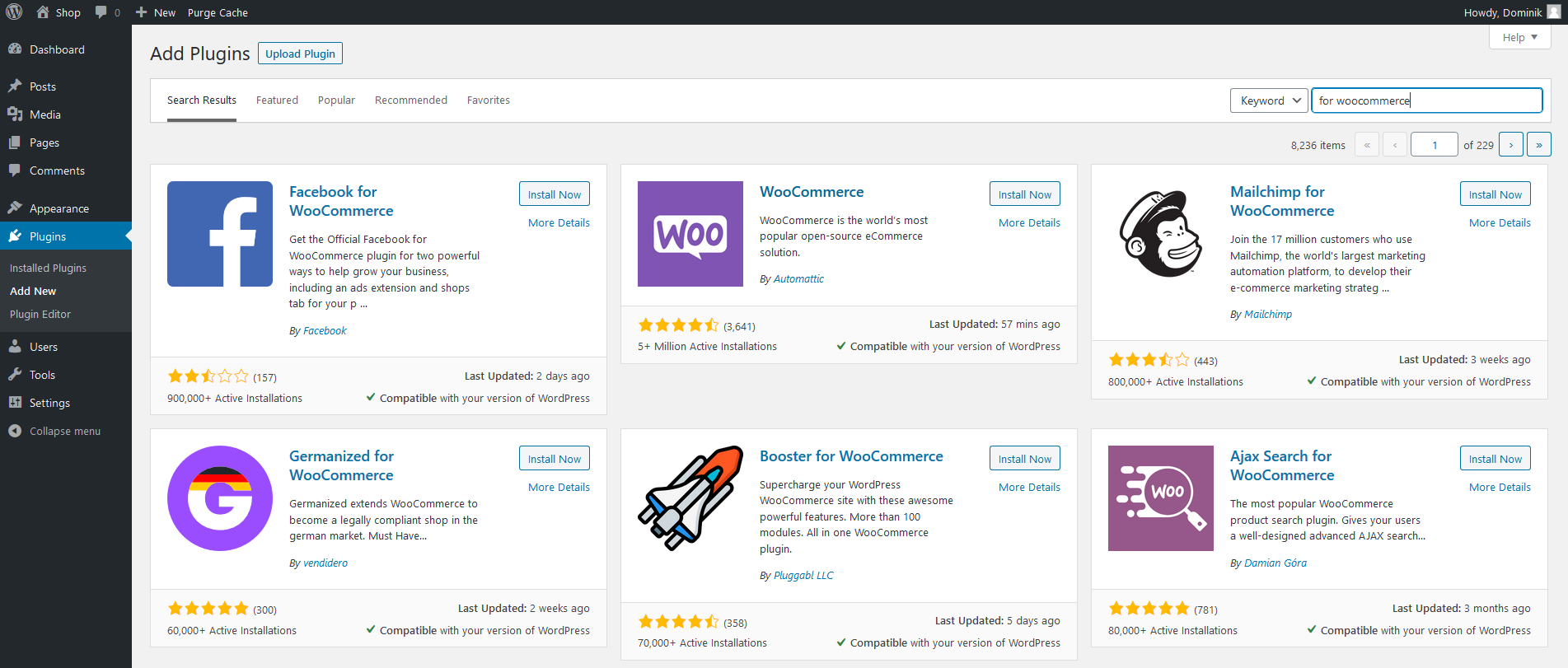
Task: Open the comments bubble in admin bar
Action: (101, 12)
